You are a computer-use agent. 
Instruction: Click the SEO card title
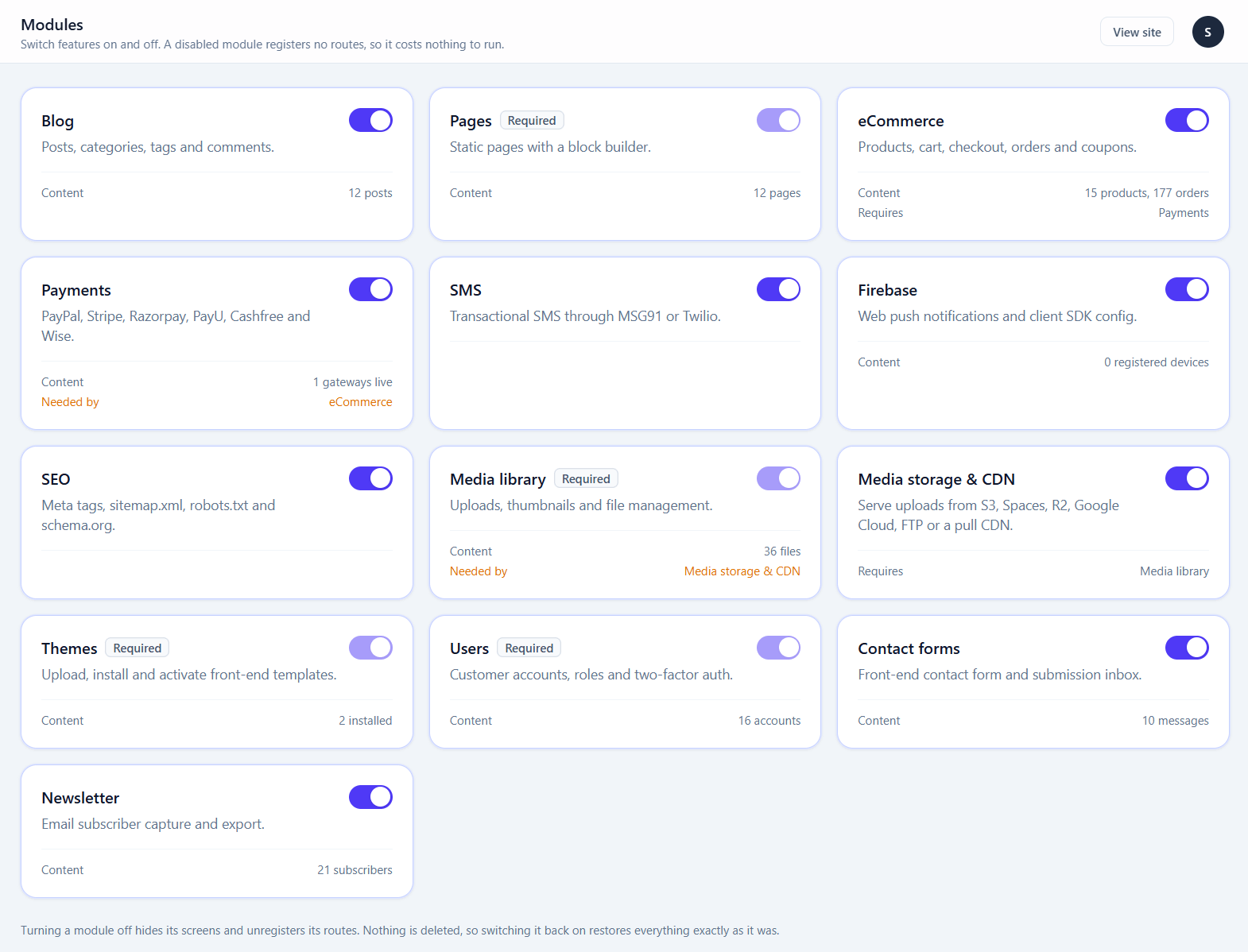tap(56, 479)
